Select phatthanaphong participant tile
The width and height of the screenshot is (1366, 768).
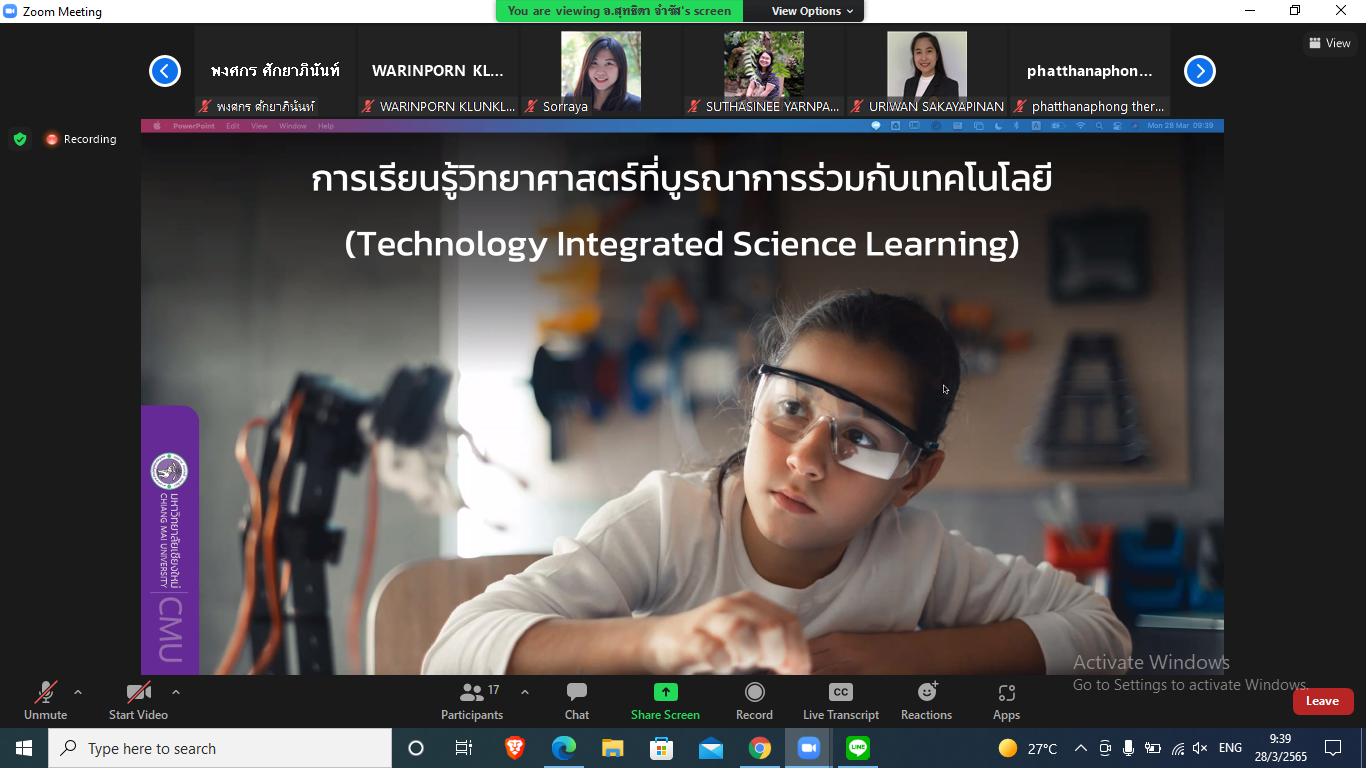click(x=1090, y=71)
